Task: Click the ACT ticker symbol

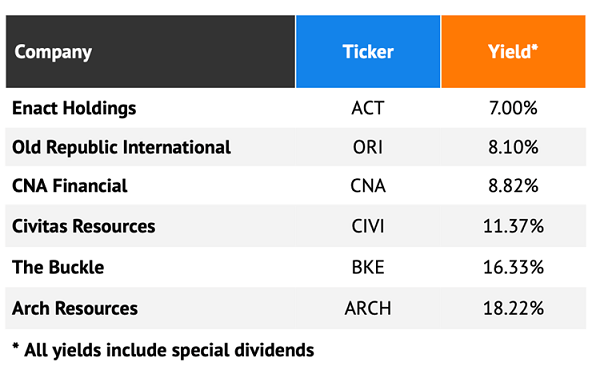Action: (x=368, y=108)
